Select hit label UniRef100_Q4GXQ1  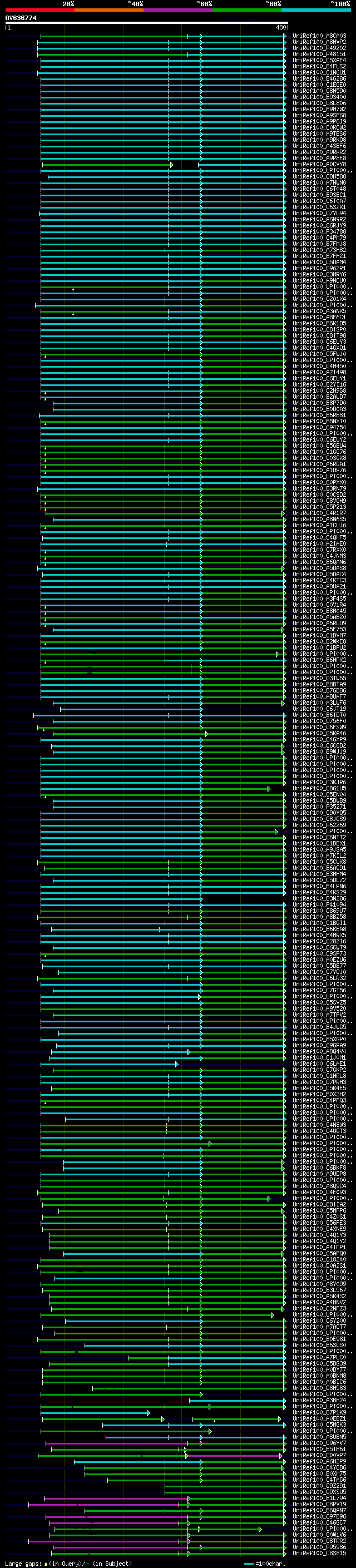[319, 348]
